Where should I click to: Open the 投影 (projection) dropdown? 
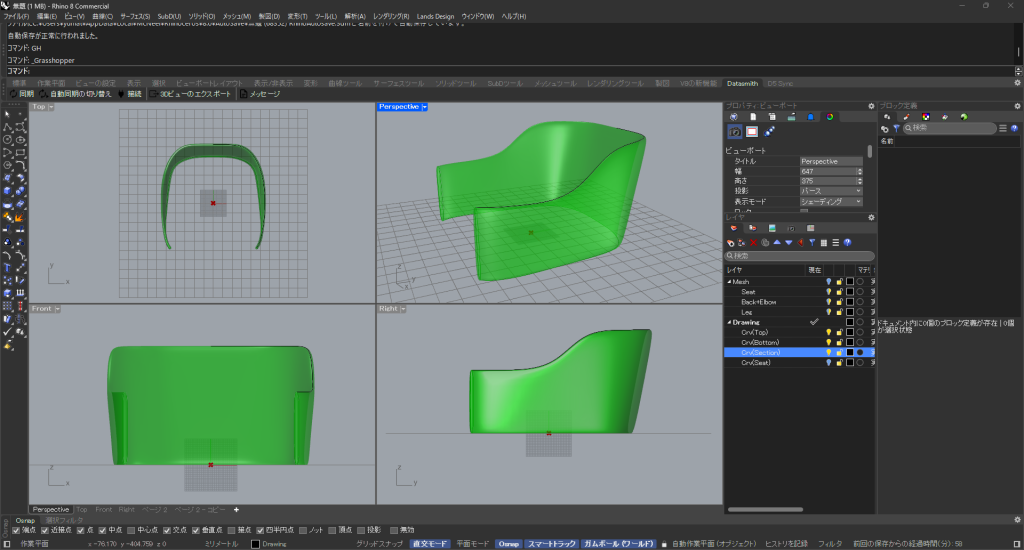(830, 190)
